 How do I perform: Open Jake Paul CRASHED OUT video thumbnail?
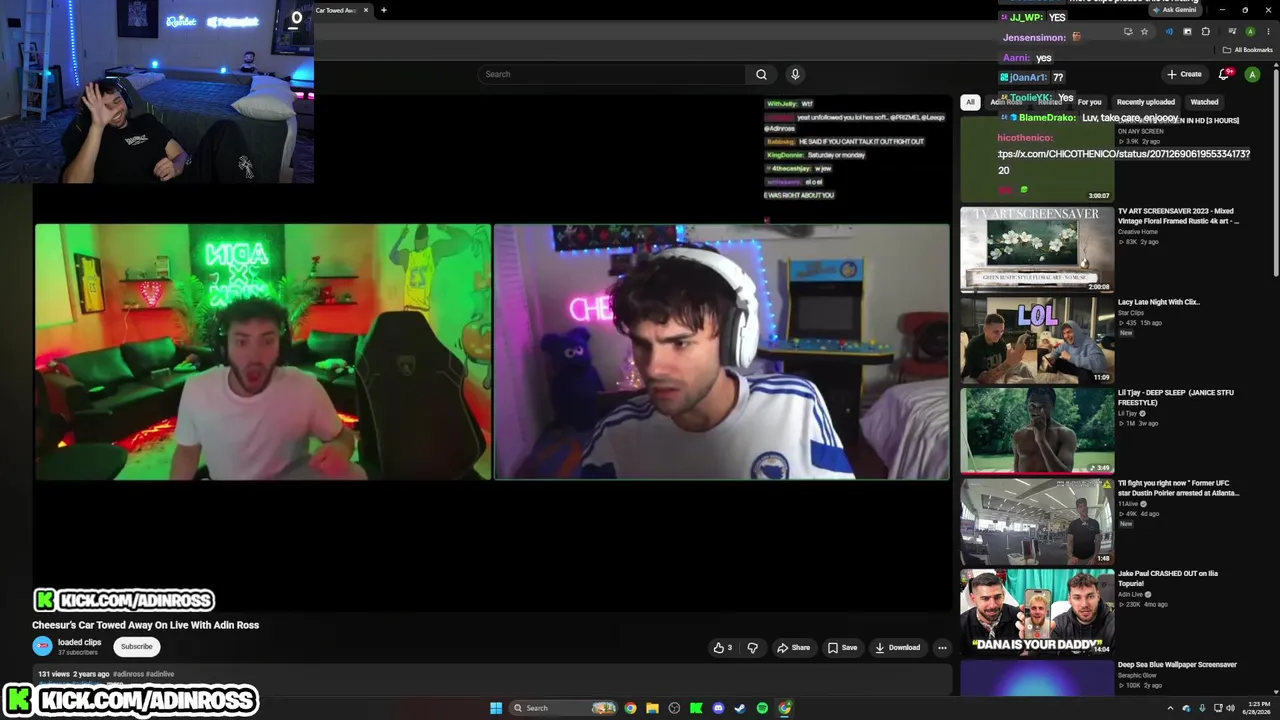pos(1037,612)
